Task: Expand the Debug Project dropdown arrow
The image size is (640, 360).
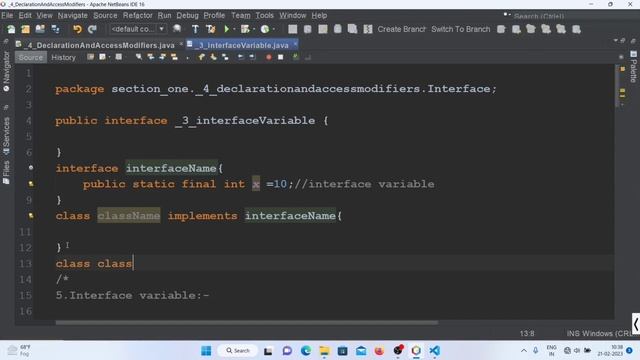Action: [x=254, y=29]
